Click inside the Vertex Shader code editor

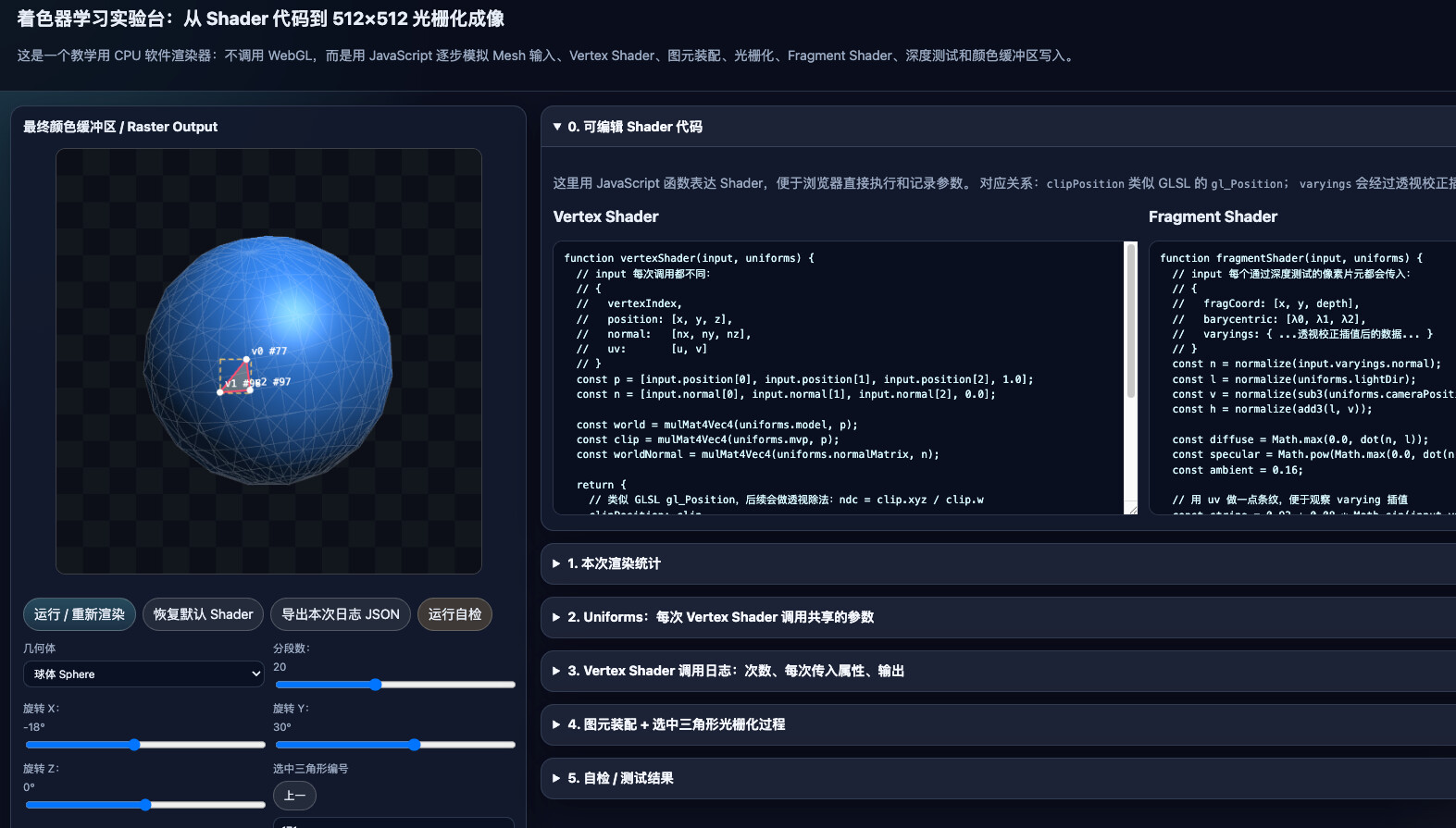click(x=839, y=377)
